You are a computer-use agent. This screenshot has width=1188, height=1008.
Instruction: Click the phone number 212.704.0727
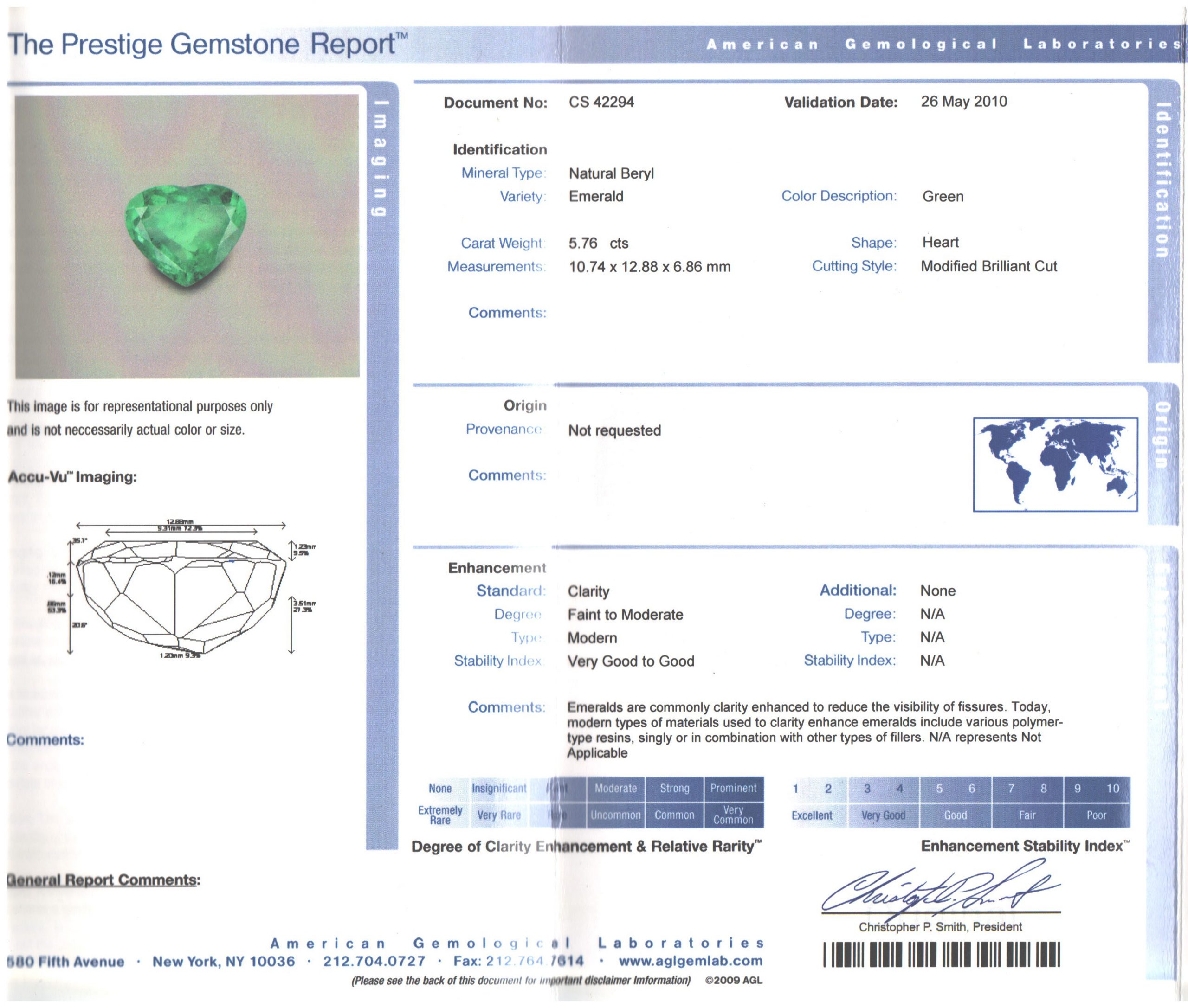coord(374,961)
